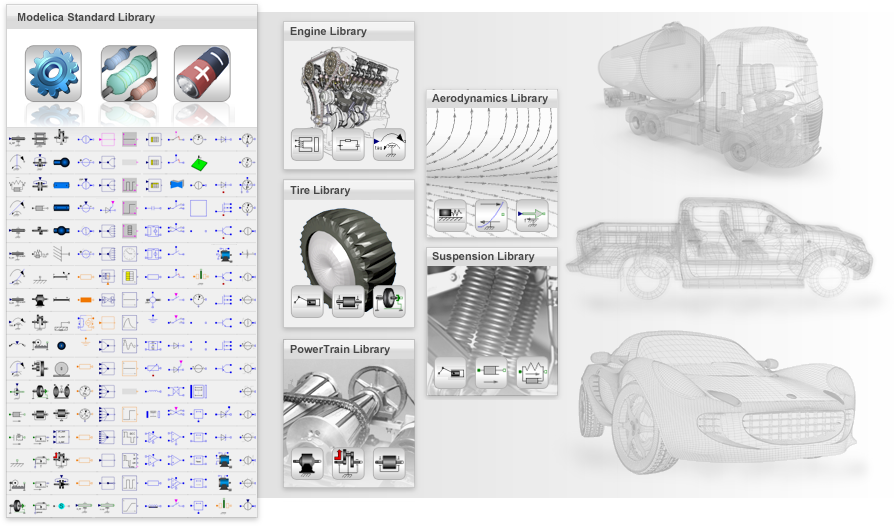The image size is (894, 526).
Task: Click the resistors electrical icon
Action: pyautogui.click(x=129, y=74)
